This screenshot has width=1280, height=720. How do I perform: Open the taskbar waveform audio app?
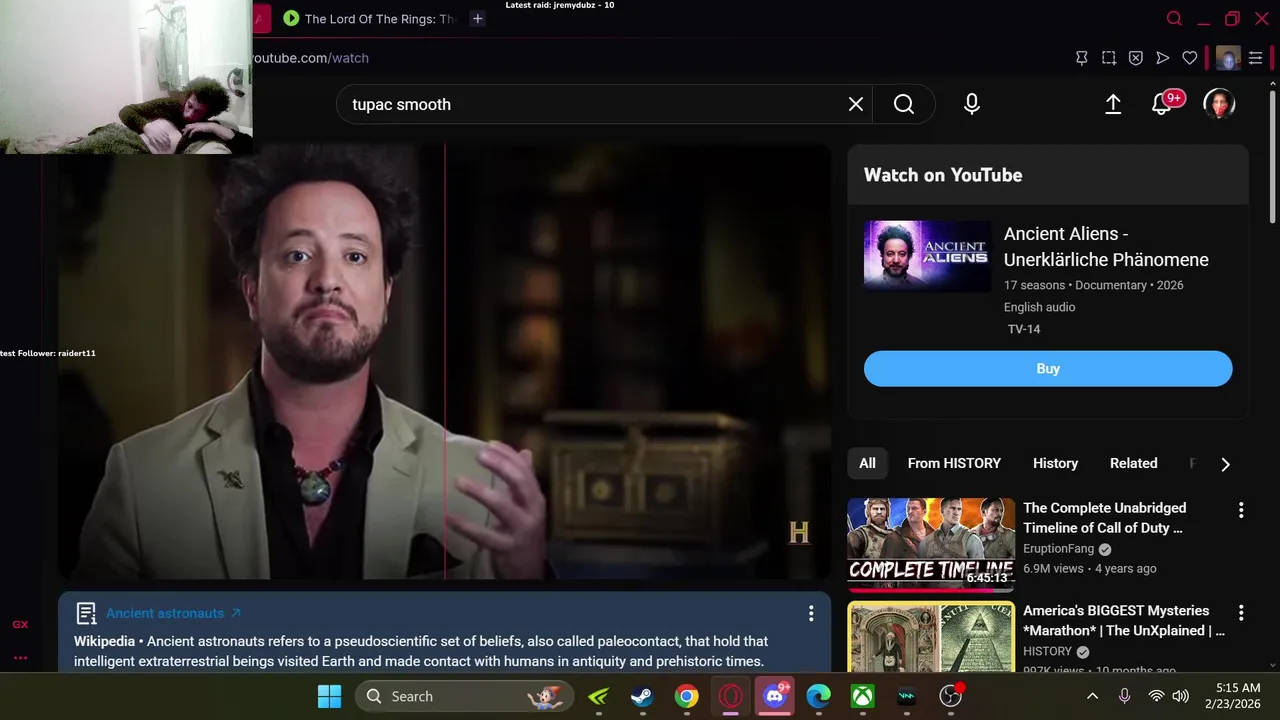coord(907,696)
